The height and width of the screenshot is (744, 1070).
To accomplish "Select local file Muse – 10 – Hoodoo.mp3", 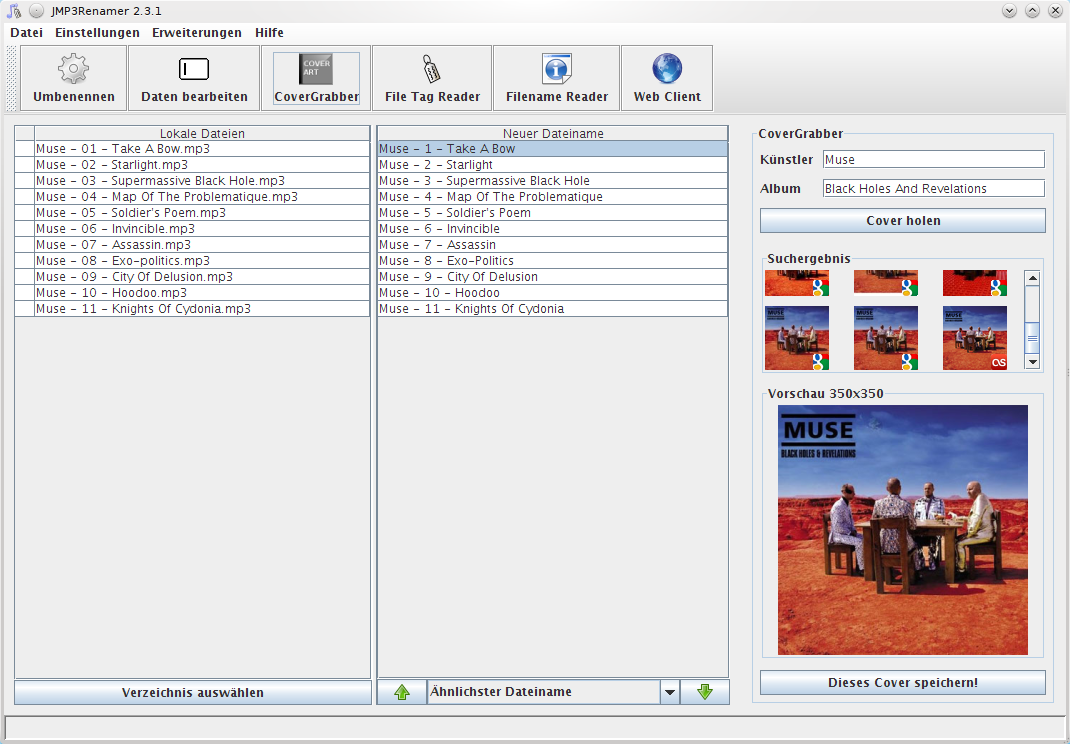I will pos(202,293).
